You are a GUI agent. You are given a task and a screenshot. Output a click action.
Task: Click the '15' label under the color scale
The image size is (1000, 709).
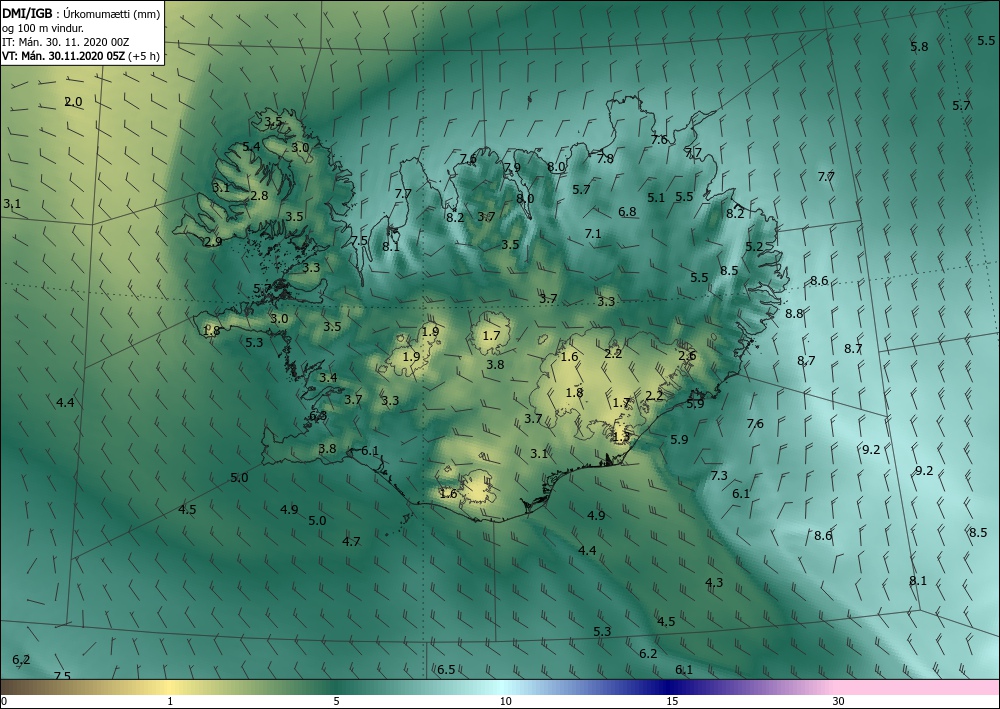point(672,701)
